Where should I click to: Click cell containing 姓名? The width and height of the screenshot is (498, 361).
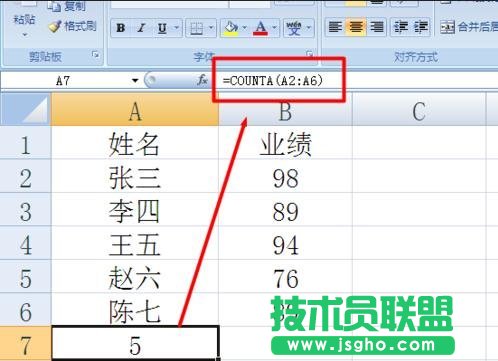[135, 144]
